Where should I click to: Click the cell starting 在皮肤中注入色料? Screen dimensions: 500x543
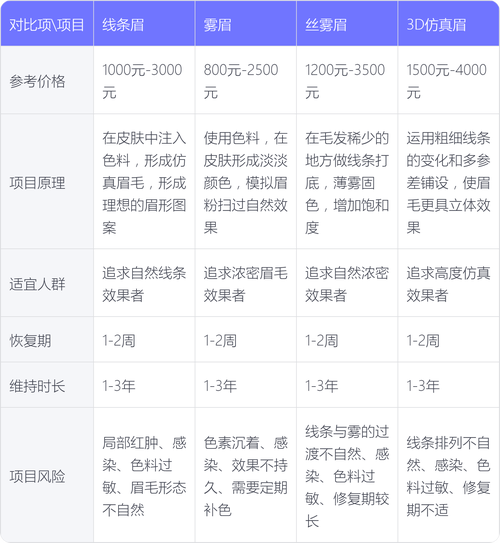pyautogui.click(x=144, y=181)
